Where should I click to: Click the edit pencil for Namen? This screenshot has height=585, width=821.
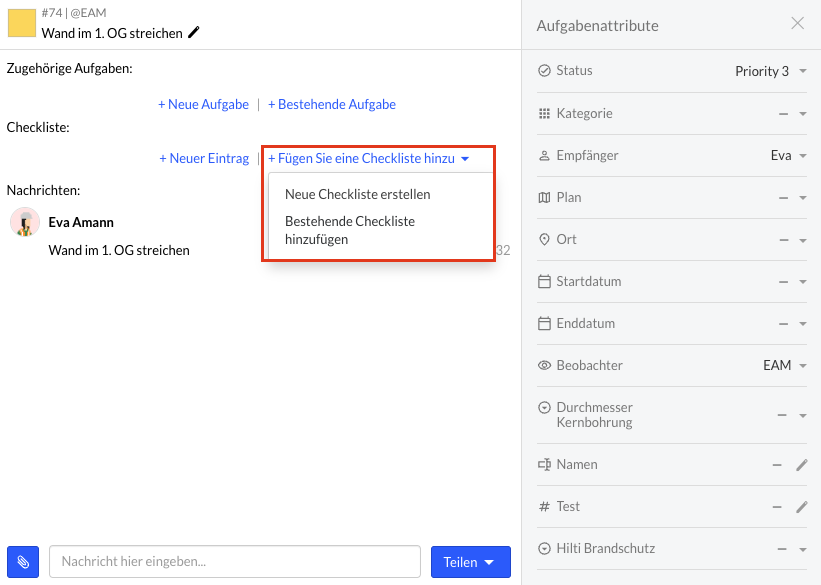click(x=802, y=465)
